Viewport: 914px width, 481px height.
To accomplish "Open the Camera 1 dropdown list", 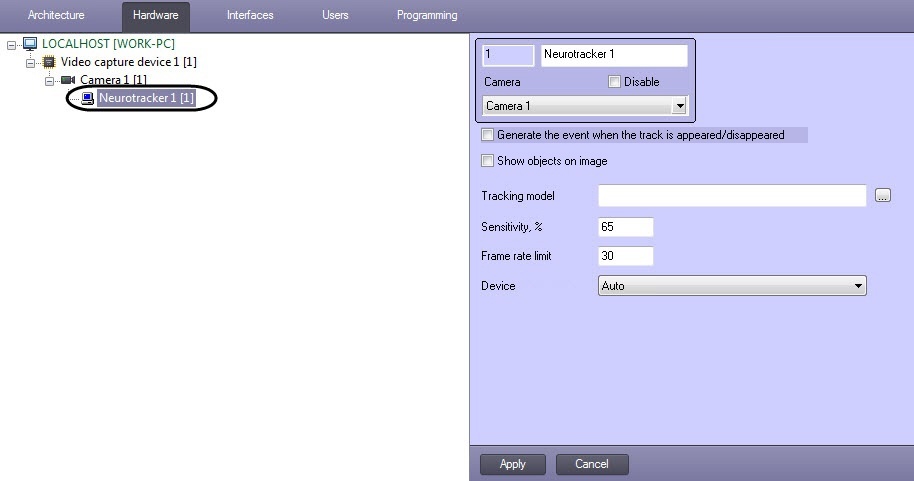I will click(x=680, y=106).
